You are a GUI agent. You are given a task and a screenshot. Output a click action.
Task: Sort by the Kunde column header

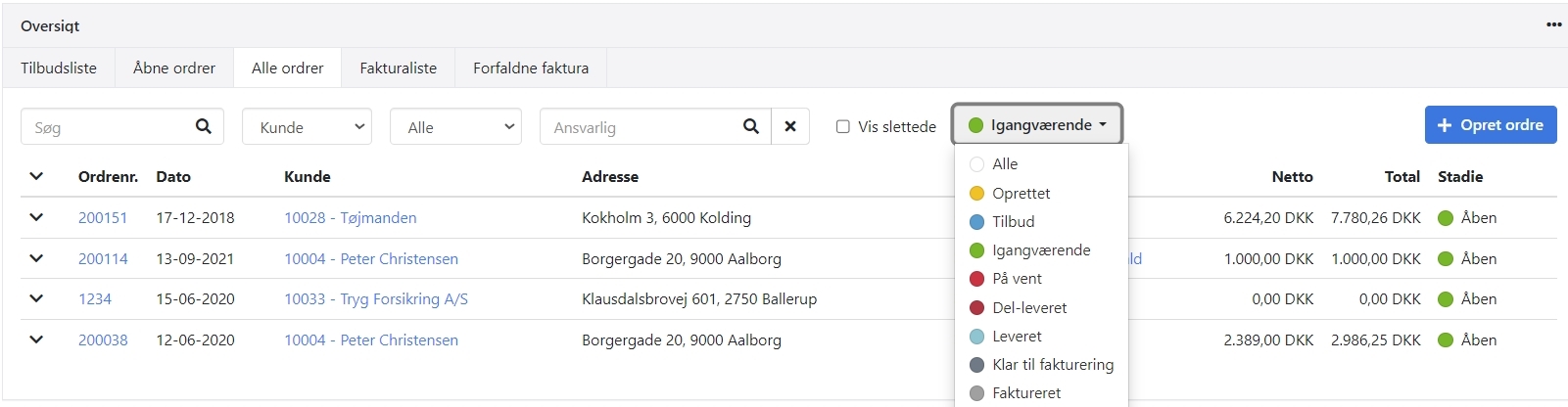click(308, 177)
